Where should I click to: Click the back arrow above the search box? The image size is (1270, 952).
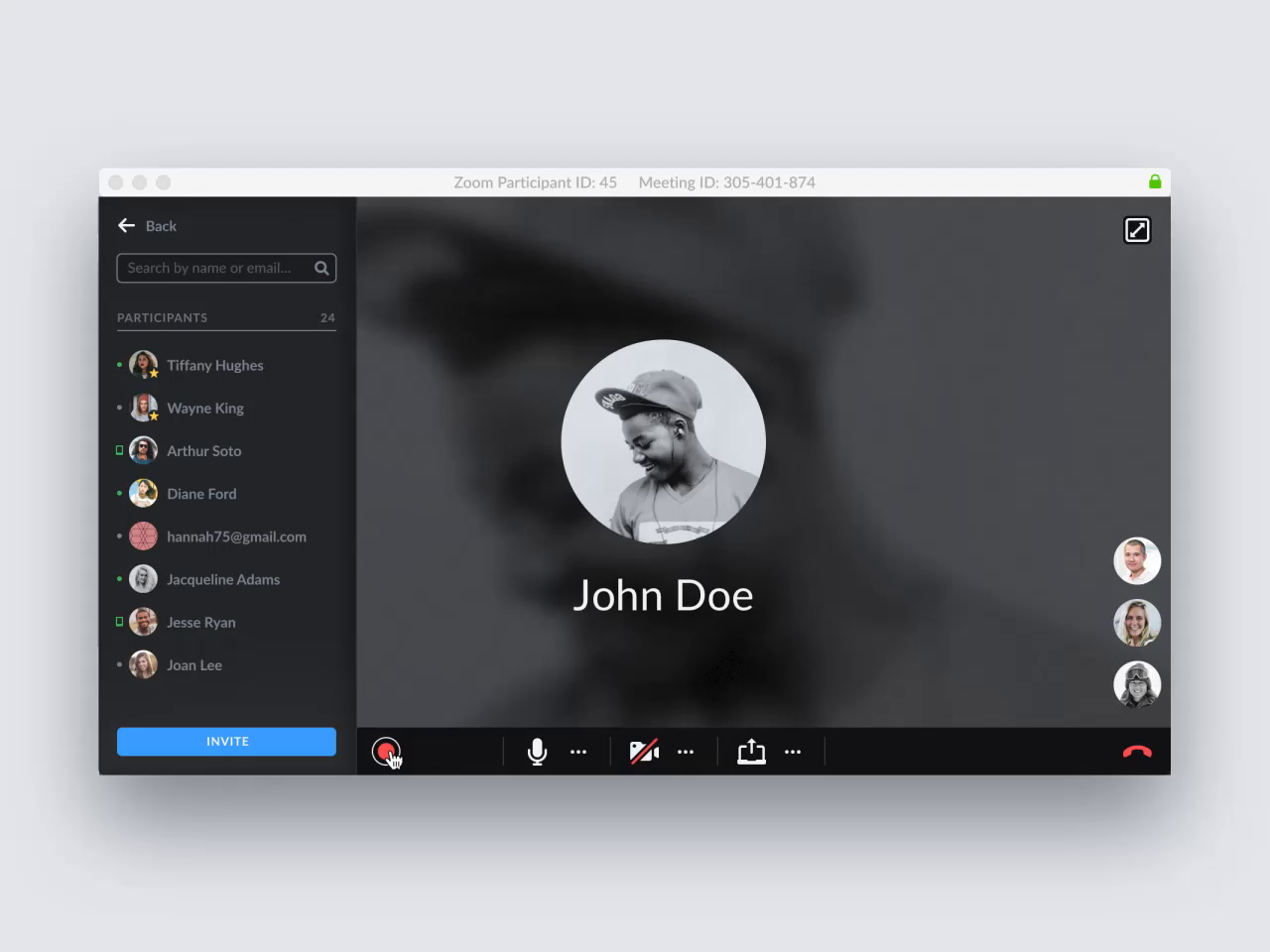(x=127, y=225)
